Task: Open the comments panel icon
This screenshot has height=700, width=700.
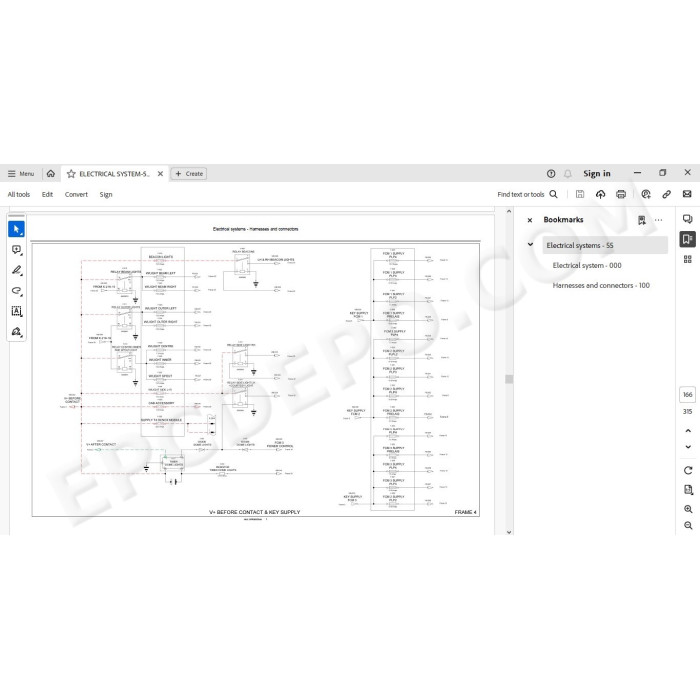Action: point(688,219)
